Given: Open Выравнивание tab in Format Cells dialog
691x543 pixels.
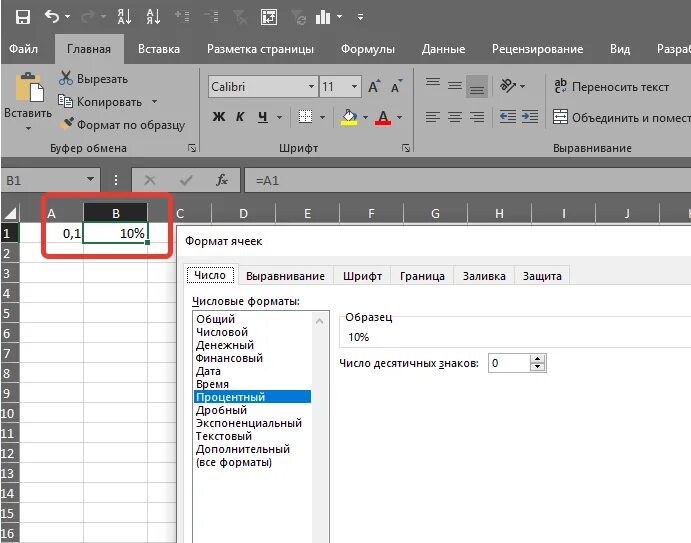Looking at the screenshot, I should pyautogui.click(x=285, y=276).
